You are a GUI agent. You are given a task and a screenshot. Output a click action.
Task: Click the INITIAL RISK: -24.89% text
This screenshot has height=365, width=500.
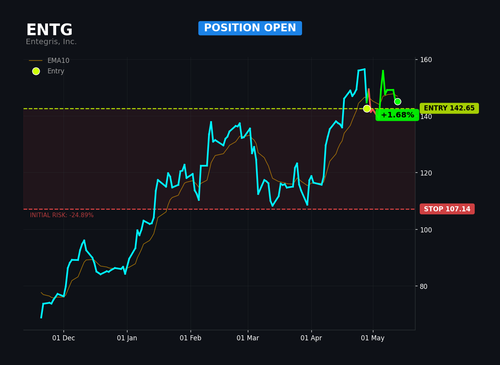click(62, 215)
